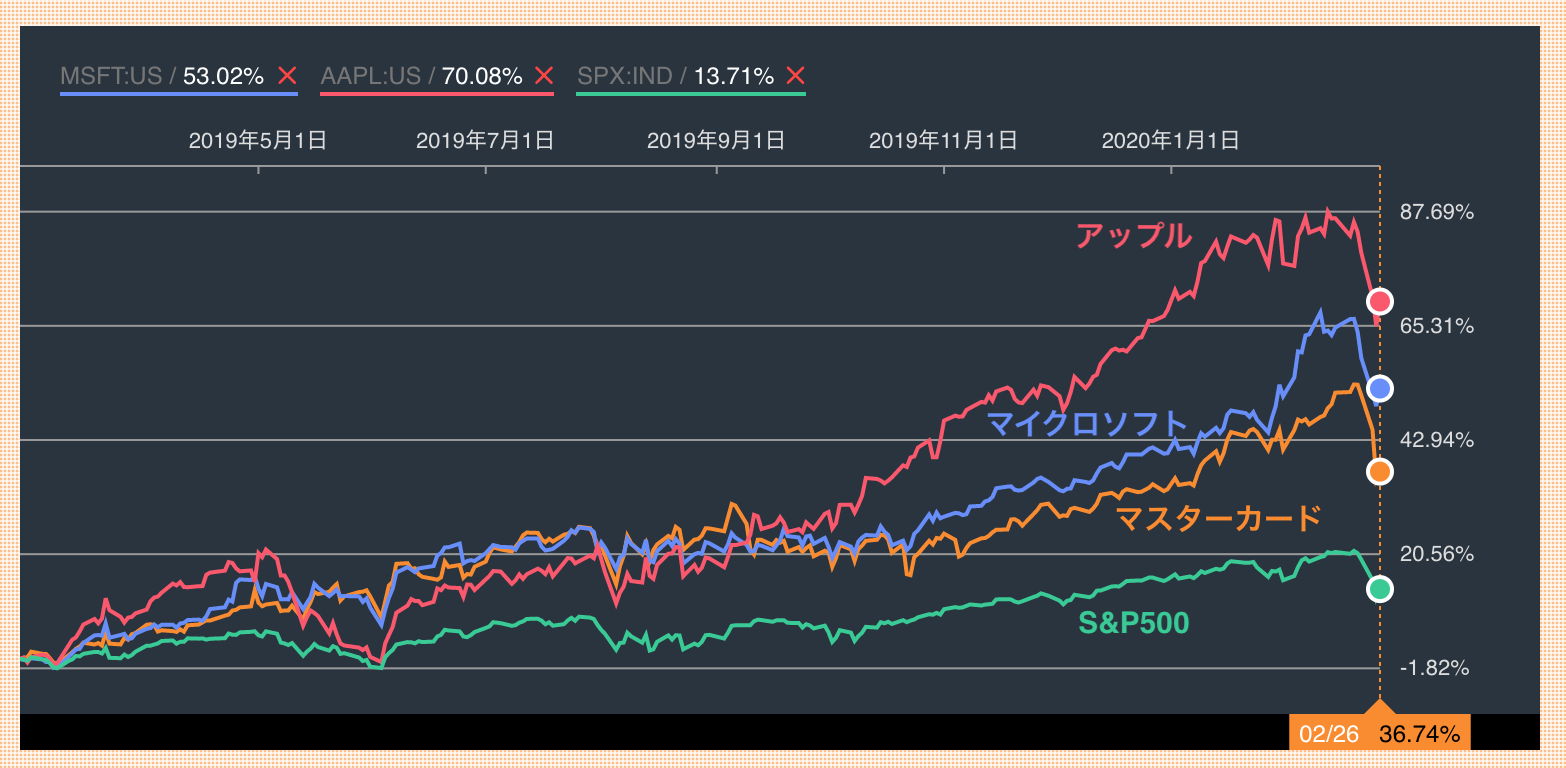Click the 2019年5月1日 axis date label
Screen dimensions: 1566x768
pos(258,141)
